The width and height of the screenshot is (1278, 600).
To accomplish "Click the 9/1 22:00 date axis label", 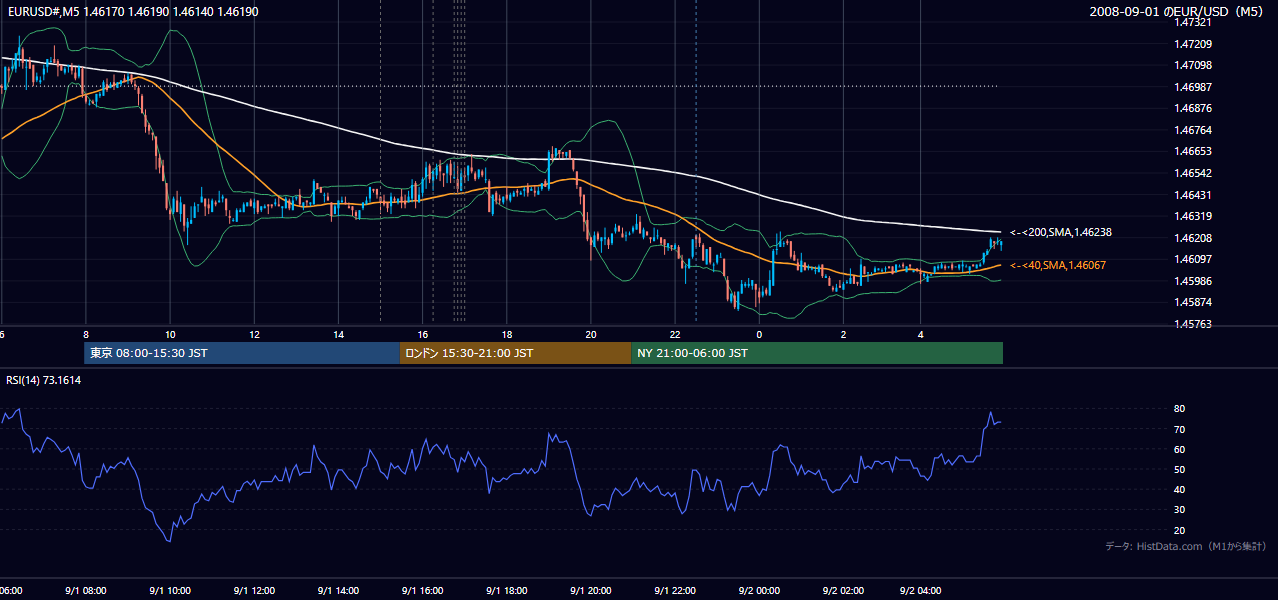I will [x=675, y=590].
